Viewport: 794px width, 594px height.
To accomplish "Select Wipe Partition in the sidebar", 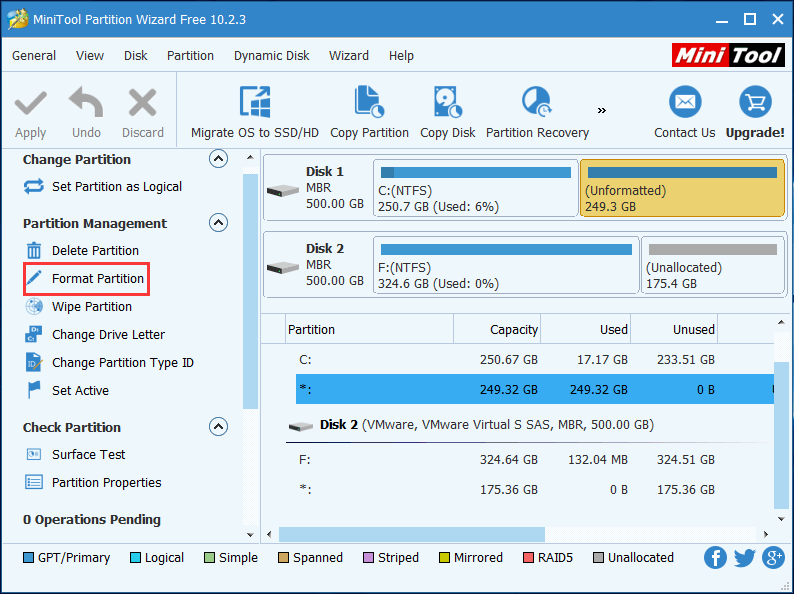I will 91,307.
